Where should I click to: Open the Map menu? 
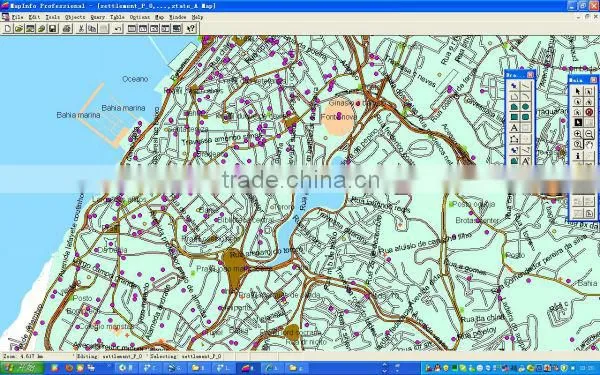coord(159,17)
